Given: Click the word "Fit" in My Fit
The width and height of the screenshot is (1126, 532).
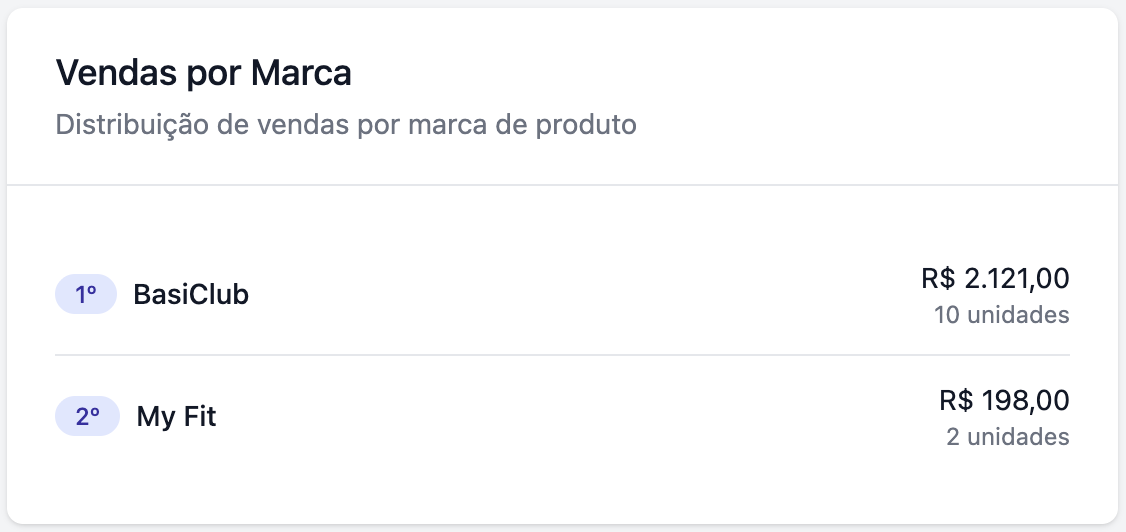Looking at the screenshot, I should (199, 417).
